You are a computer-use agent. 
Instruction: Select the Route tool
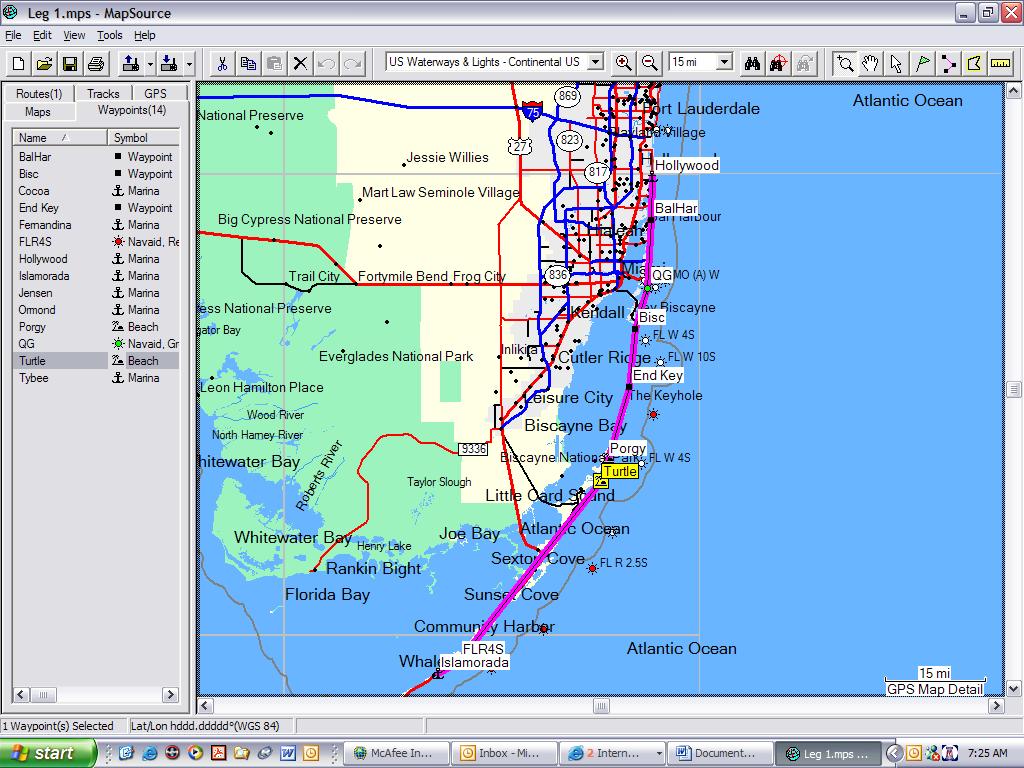point(948,63)
